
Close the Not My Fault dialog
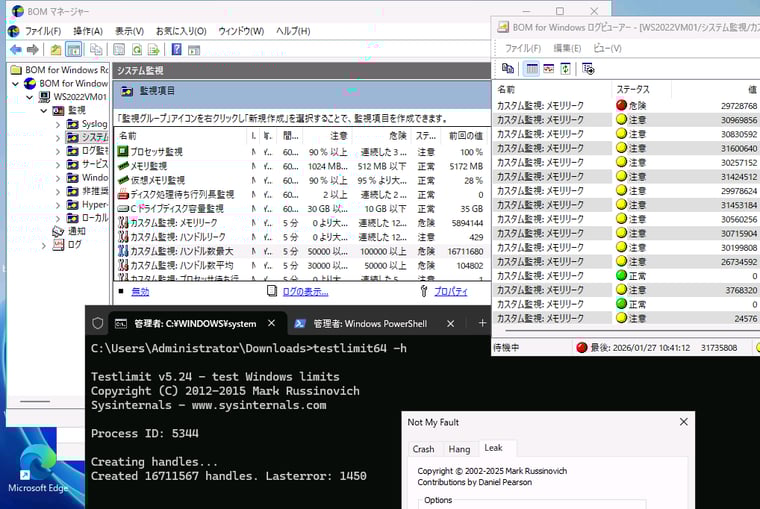coord(683,422)
